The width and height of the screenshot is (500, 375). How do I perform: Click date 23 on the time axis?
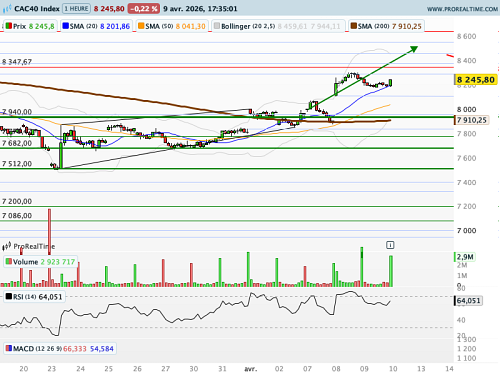tap(52, 369)
